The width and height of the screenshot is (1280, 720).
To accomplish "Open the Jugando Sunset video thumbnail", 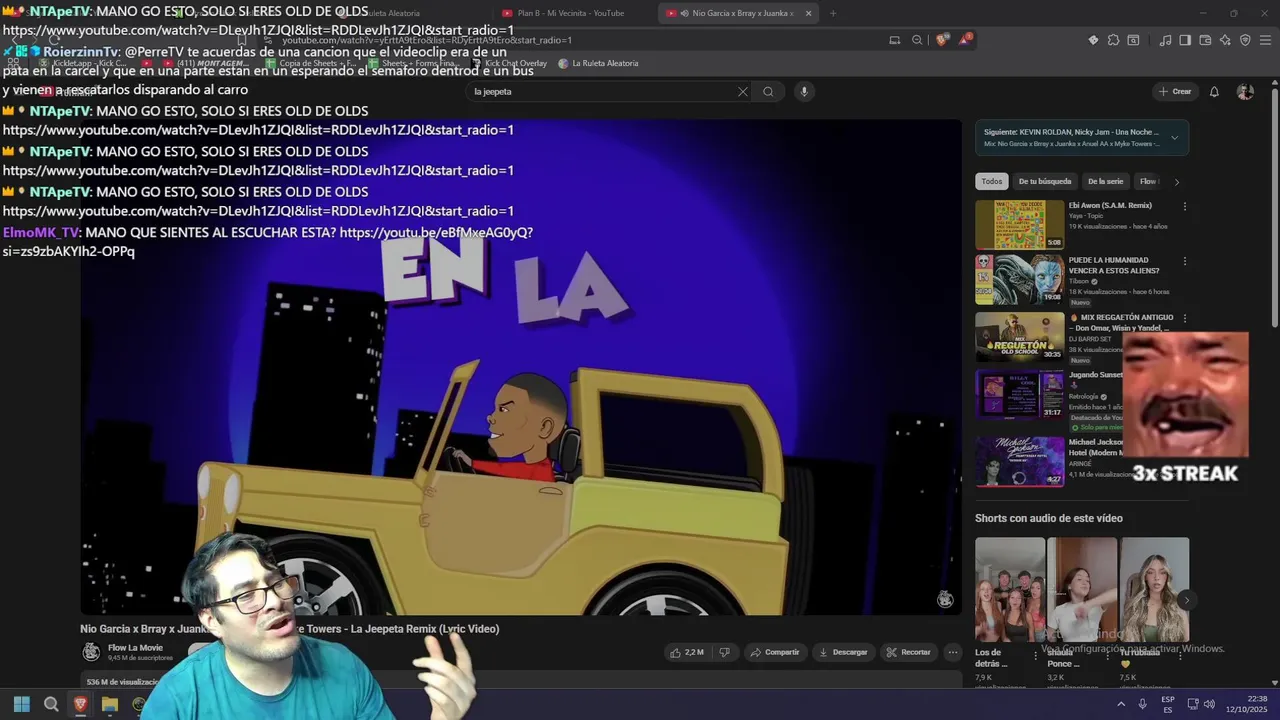I will 1020,394.
